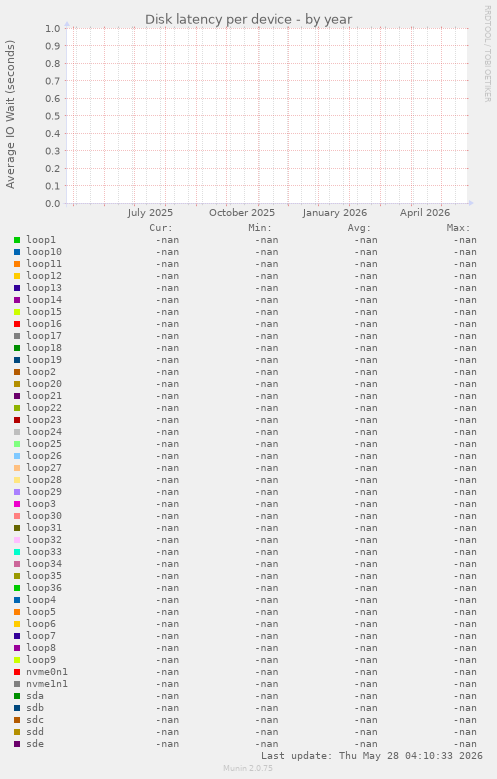Viewport: 497px width, 779px height.
Task: Click the Cur value '-nan' for loop1
Action: [167, 240]
